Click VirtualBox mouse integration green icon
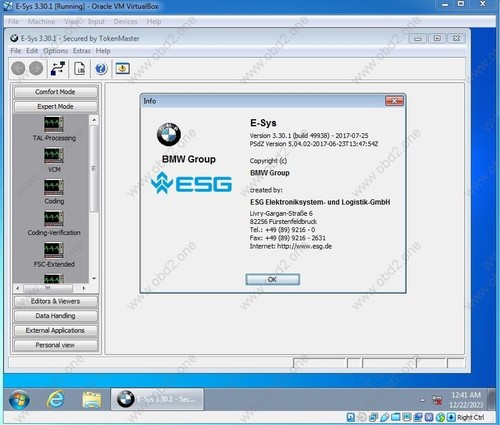This screenshot has height=425, width=500. click(440, 417)
